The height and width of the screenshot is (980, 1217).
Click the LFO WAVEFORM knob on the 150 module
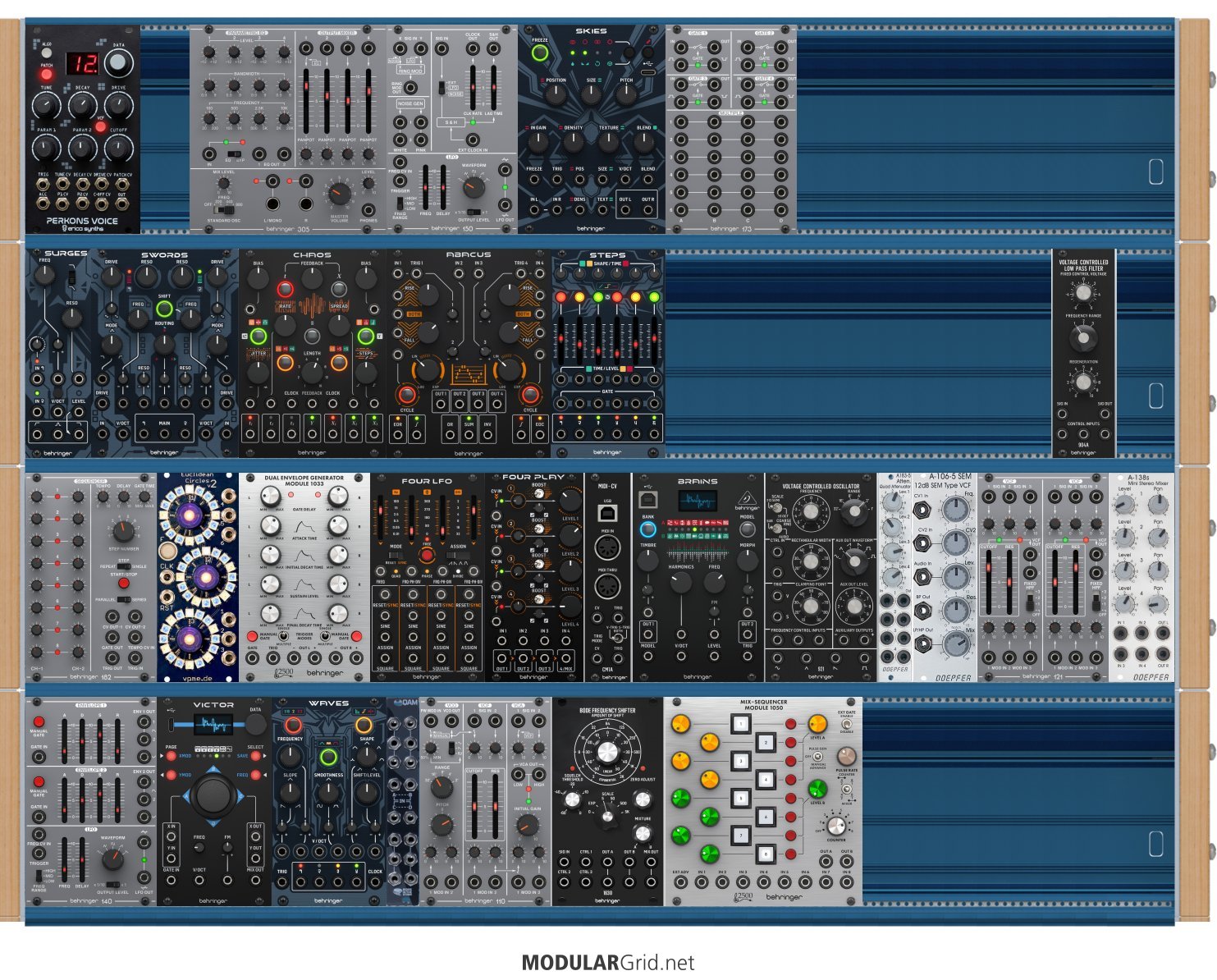coord(474,187)
